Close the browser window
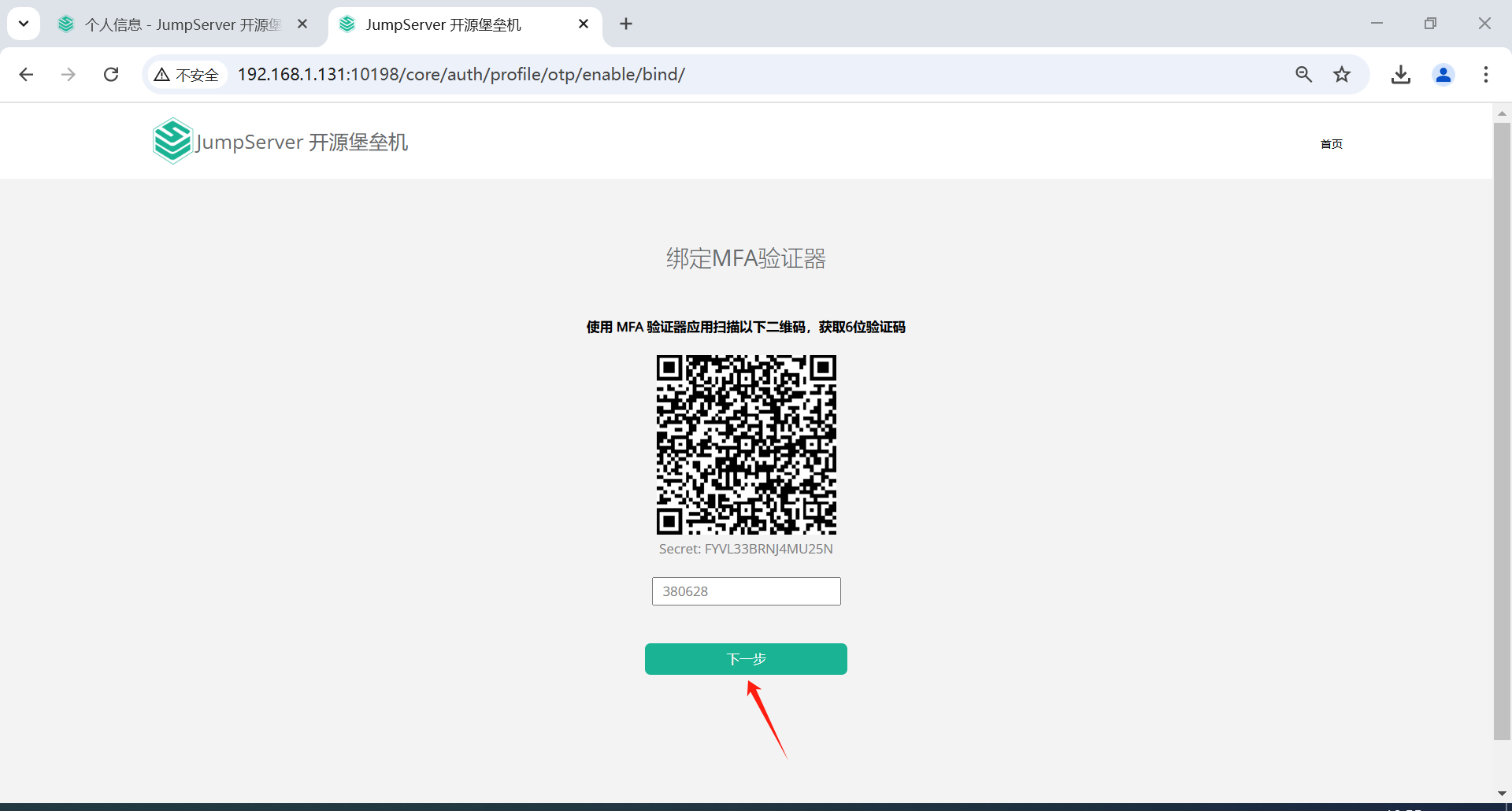This screenshot has height=811, width=1512. [x=1484, y=24]
